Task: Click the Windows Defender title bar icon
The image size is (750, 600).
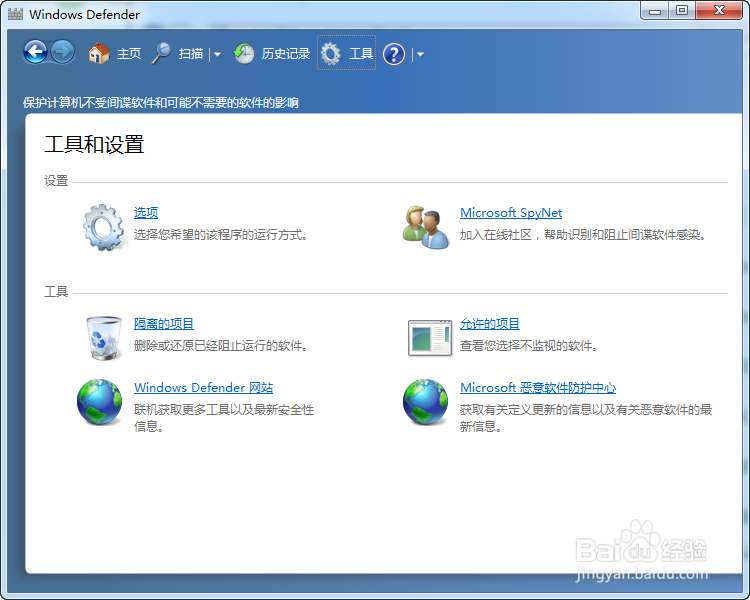Action: pyautogui.click(x=15, y=14)
